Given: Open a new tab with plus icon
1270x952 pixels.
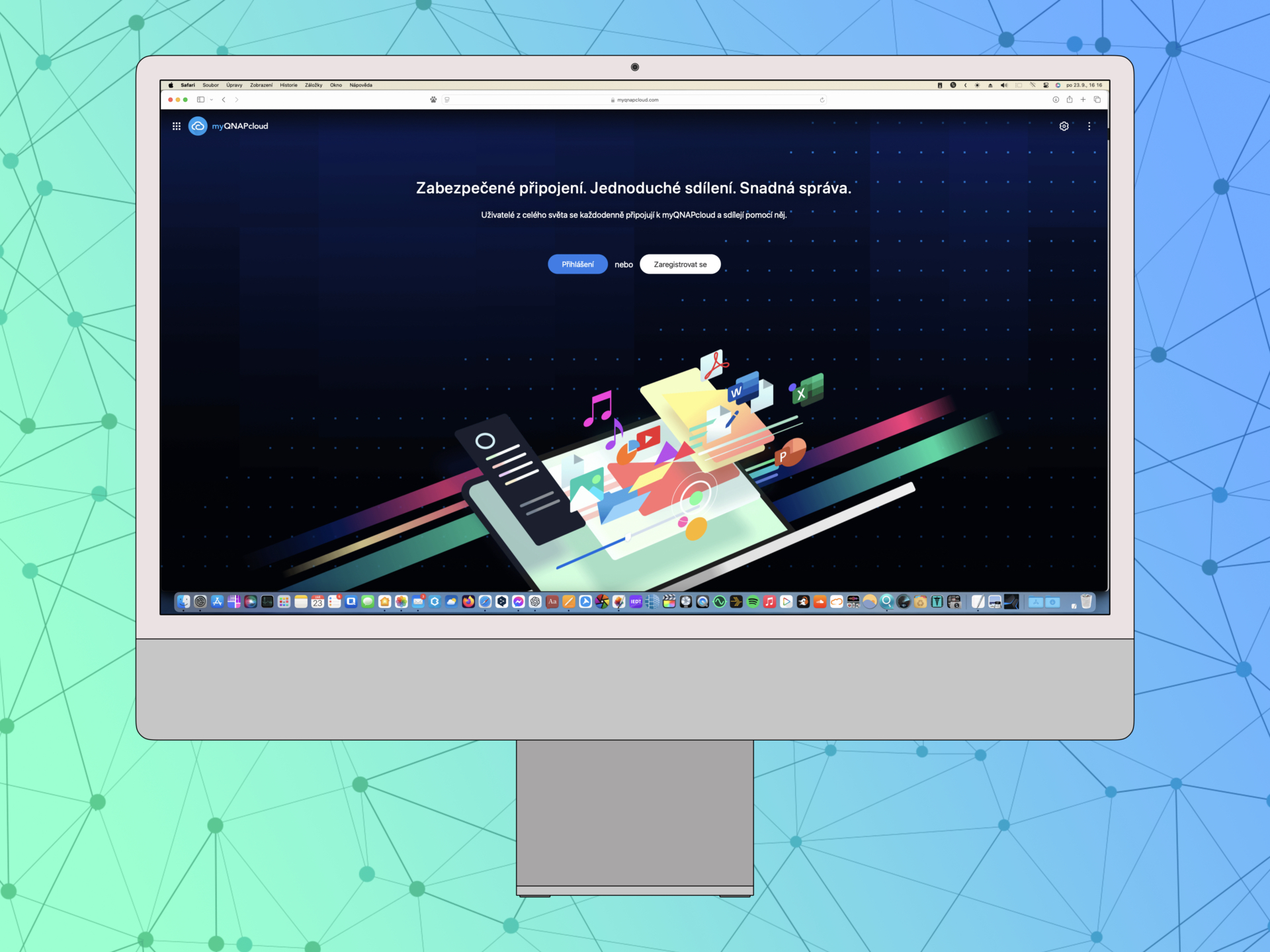Looking at the screenshot, I should click(x=1083, y=100).
